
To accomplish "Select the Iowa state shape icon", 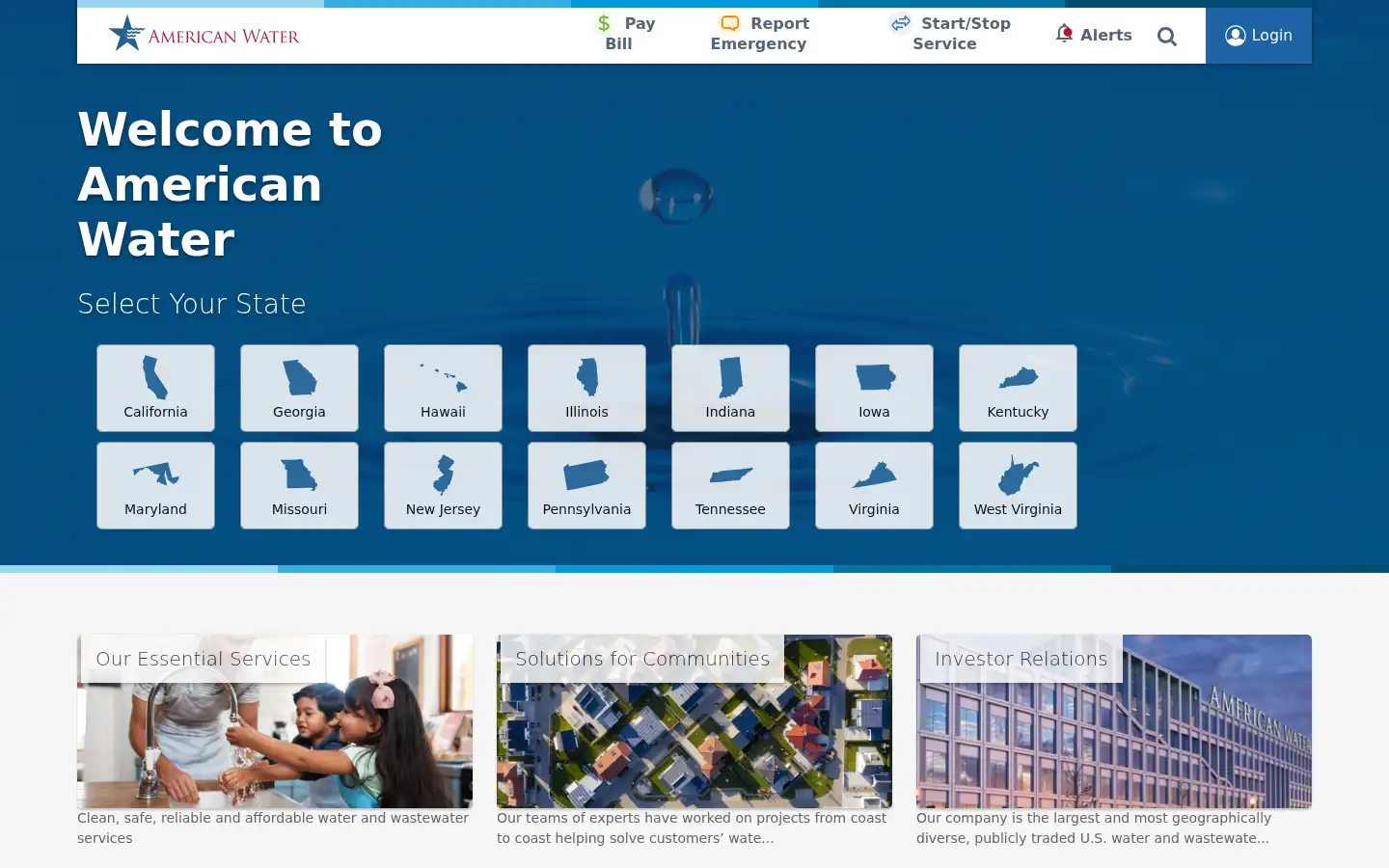I will pyautogui.click(x=875, y=377).
